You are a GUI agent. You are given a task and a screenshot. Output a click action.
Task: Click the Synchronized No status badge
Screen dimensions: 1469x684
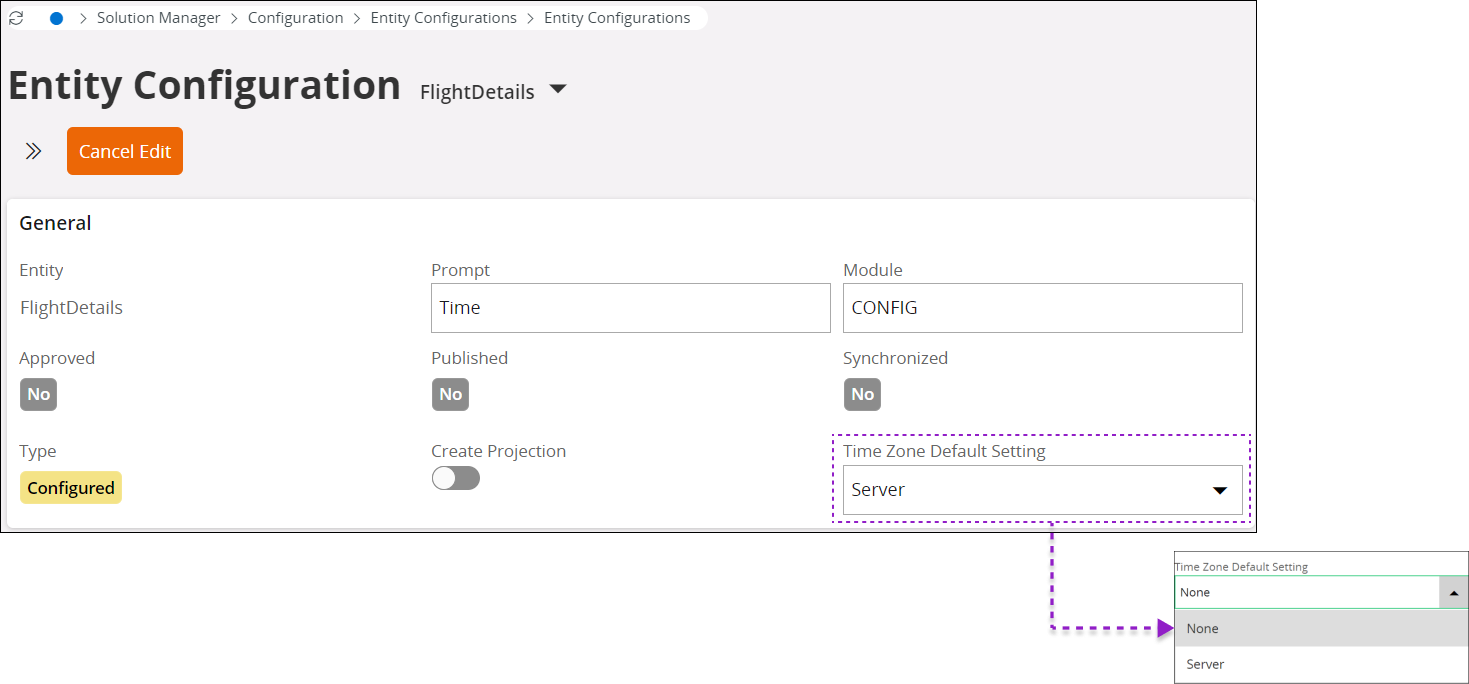(x=862, y=394)
